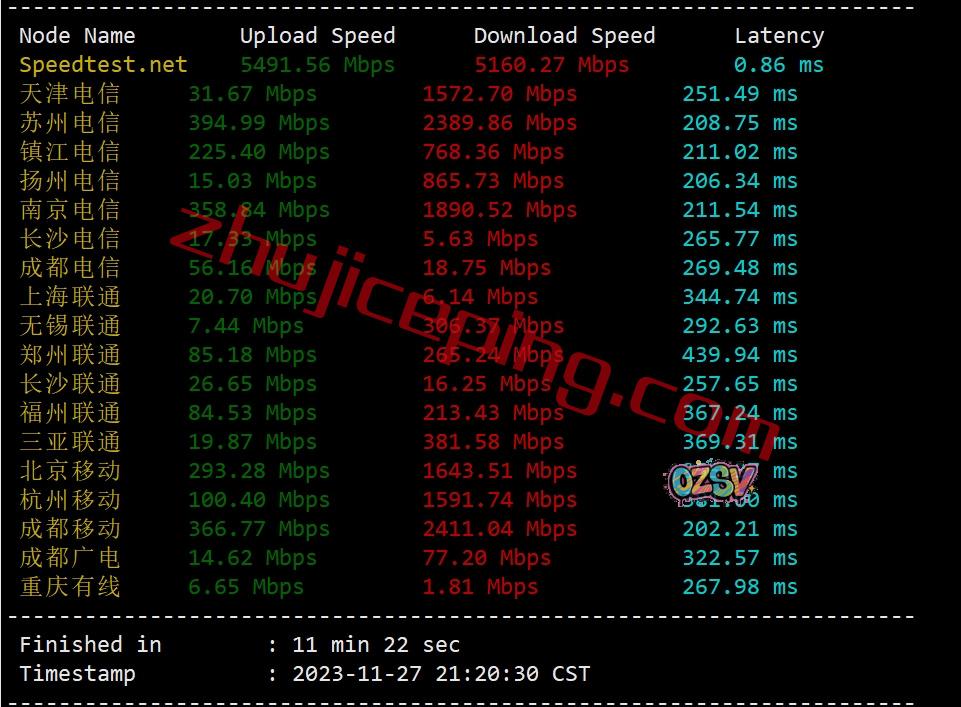Select the 北京移动 node row label
The height and width of the screenshot is (707, 961).
tap(70, 471)
